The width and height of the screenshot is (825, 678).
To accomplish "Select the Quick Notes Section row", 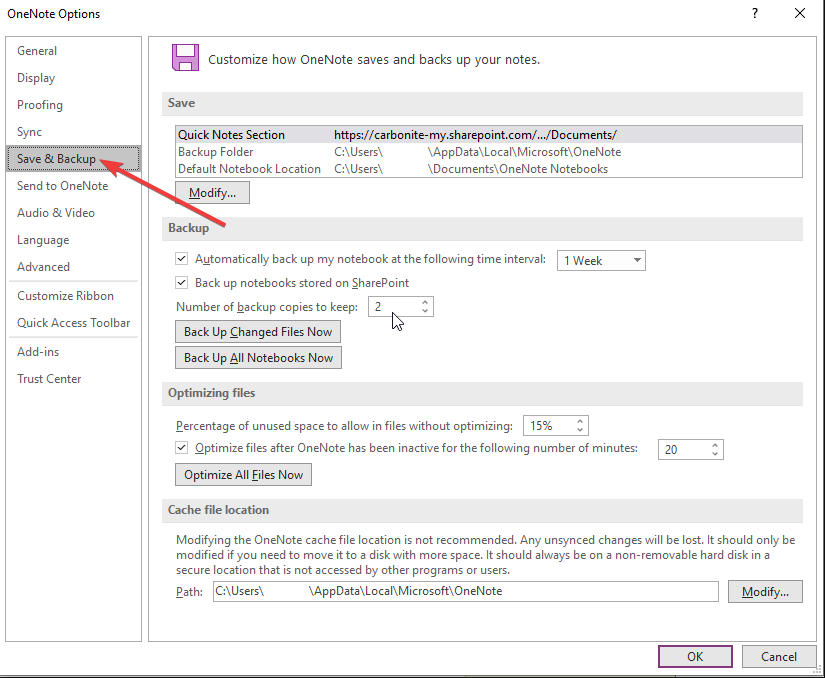I will click(488, 135).
